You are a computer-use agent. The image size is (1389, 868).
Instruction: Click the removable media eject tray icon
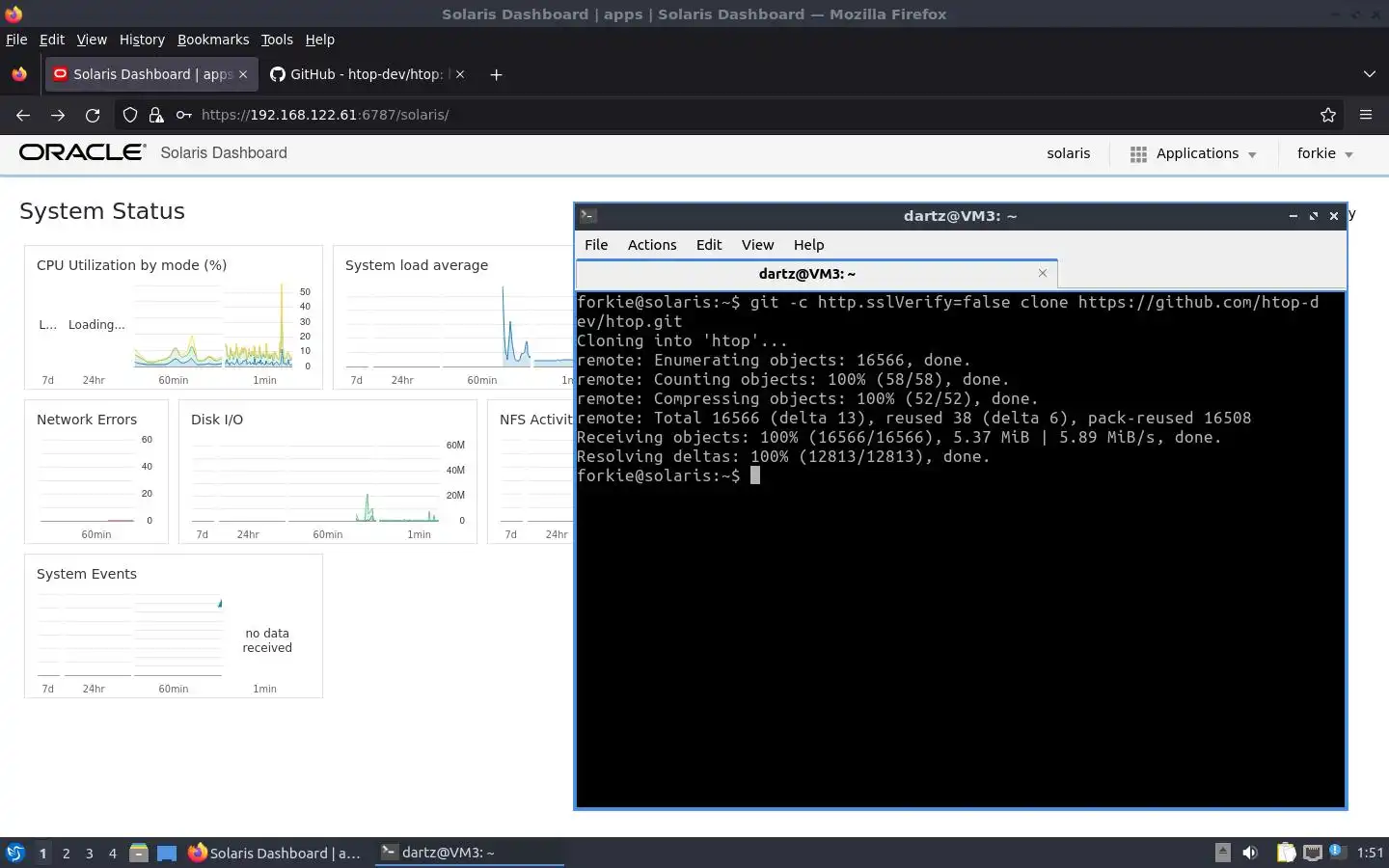[x=1222, y=853]
